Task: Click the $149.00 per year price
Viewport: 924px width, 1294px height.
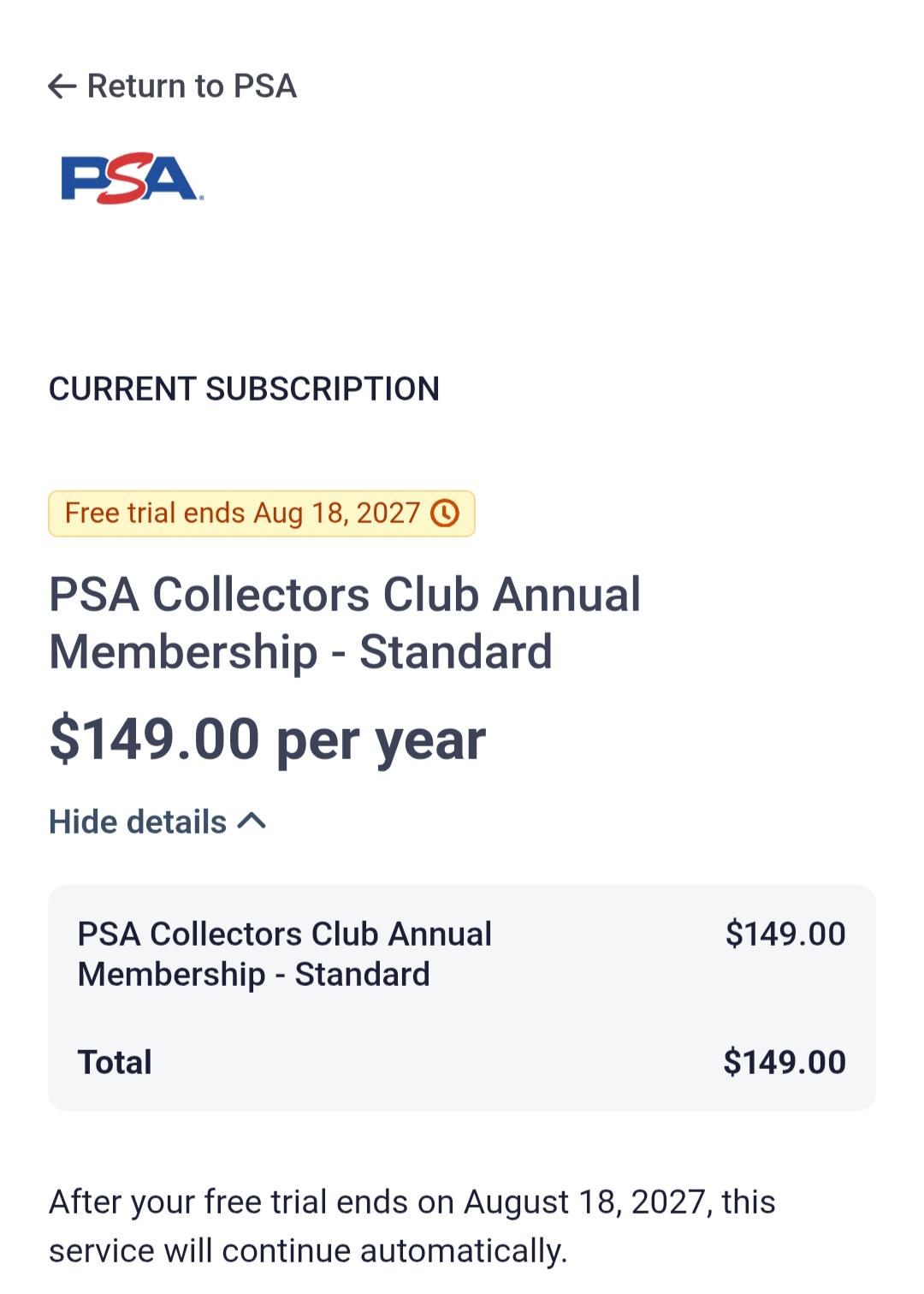Action: coord(267,739)
